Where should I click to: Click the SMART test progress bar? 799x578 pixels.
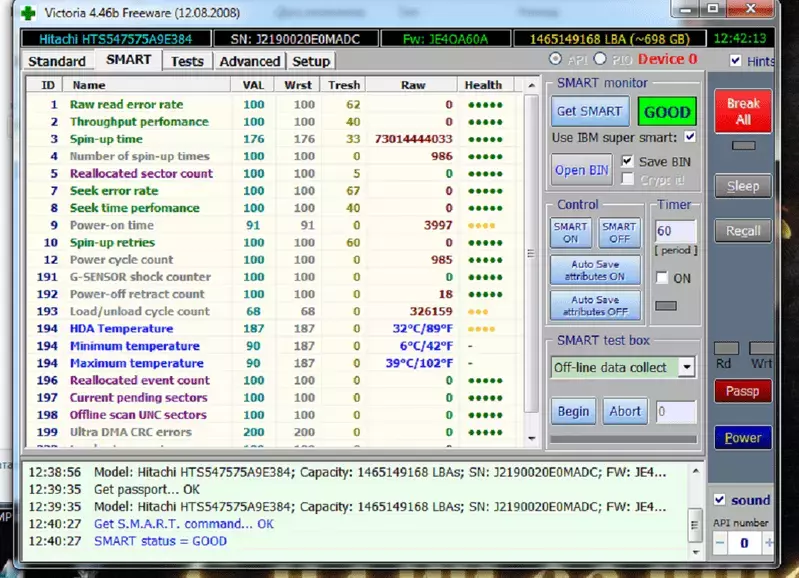click(623, 439)
